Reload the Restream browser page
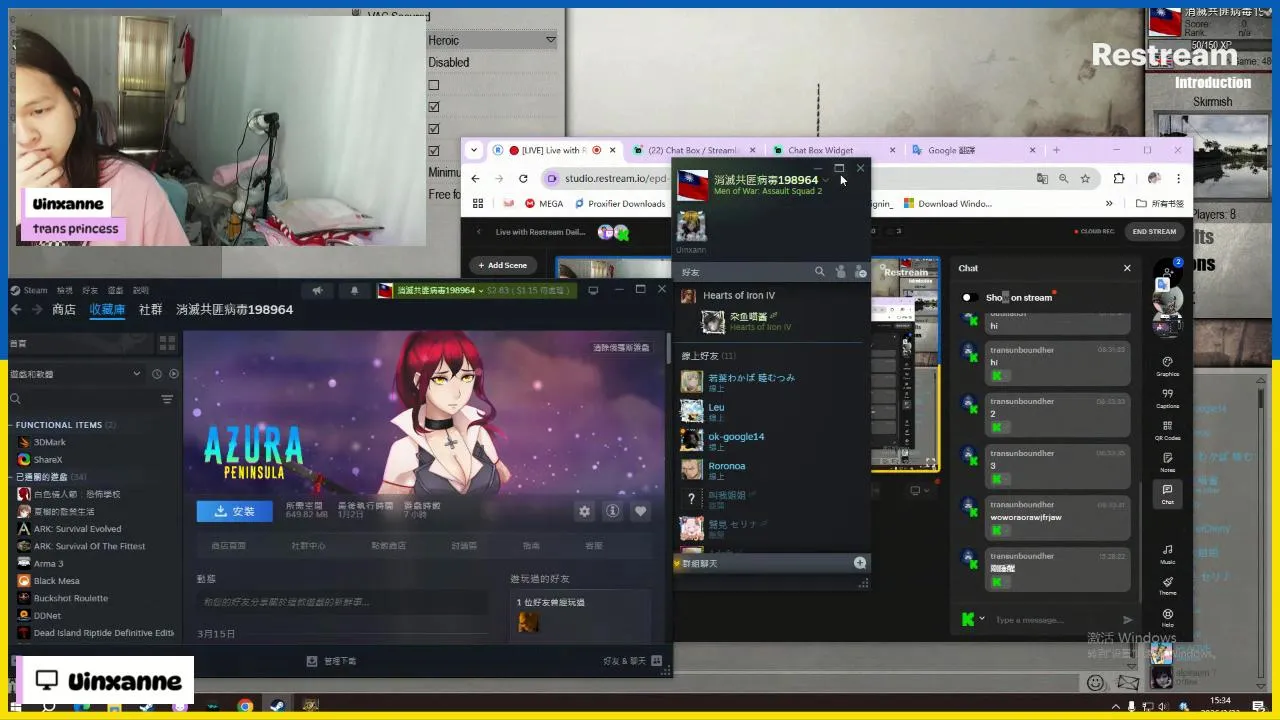The image size is (1280, 720). [x=522, y=178]
